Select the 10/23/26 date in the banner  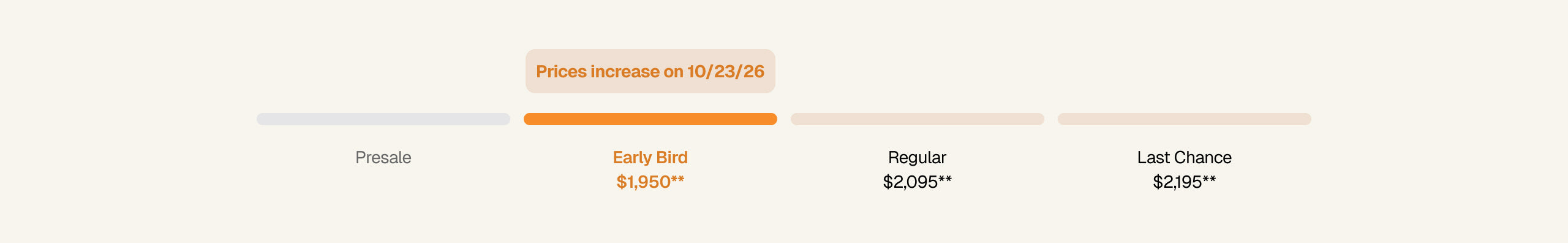point(726,71)
